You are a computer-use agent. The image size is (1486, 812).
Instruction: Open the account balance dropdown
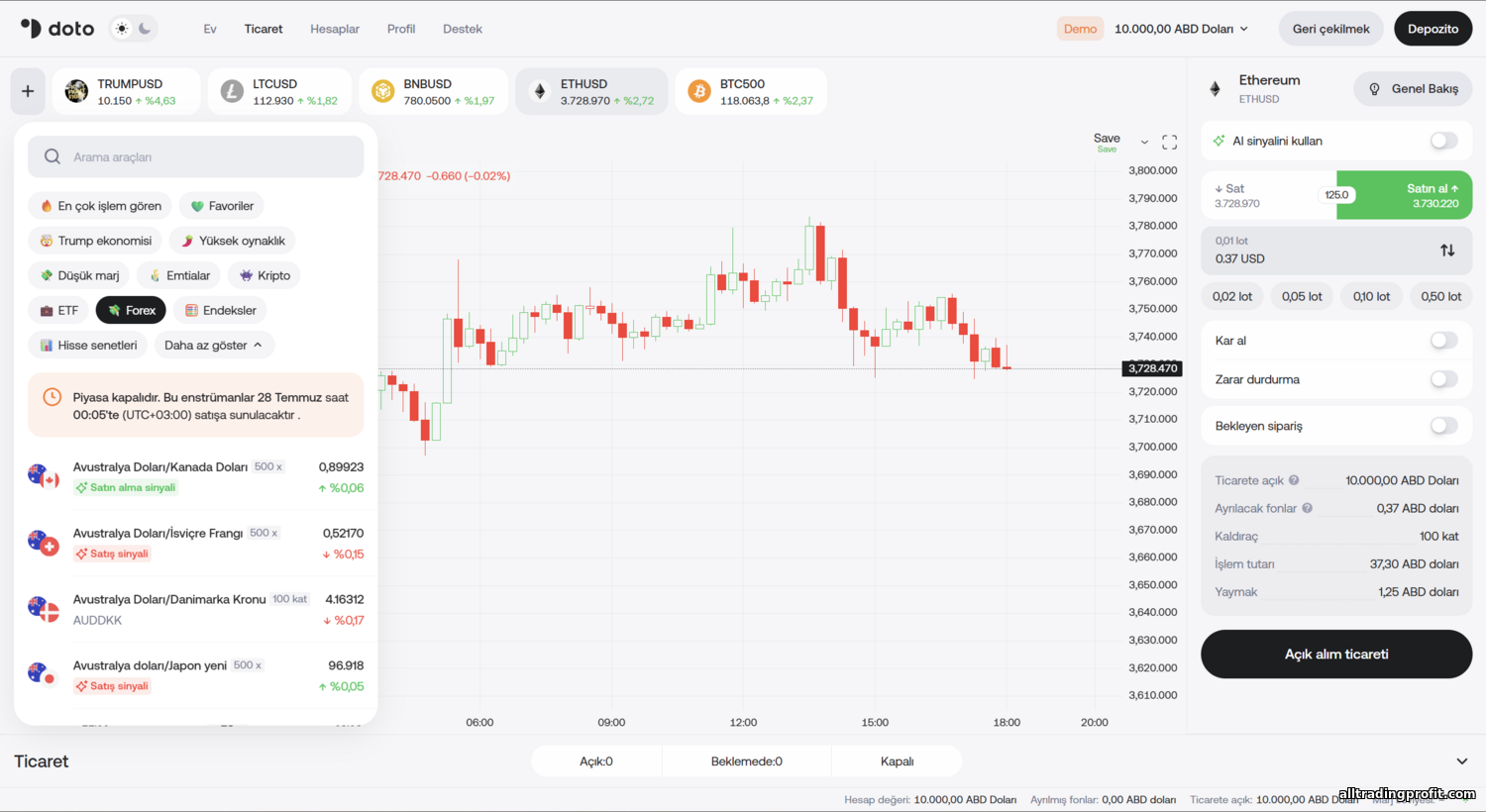pyautogui.click(x=1181, y=29)
